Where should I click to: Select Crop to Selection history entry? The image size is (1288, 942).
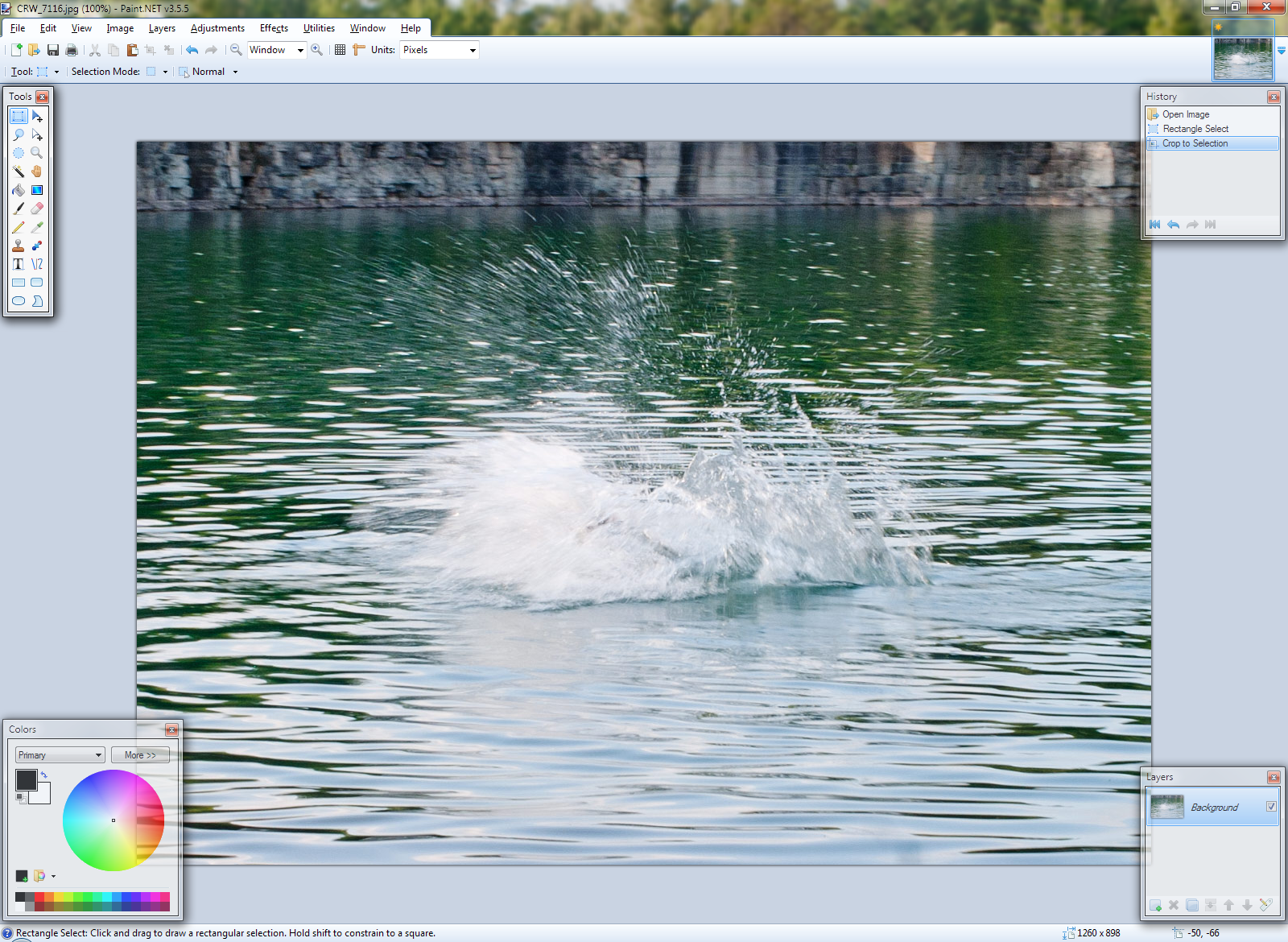1212,143
